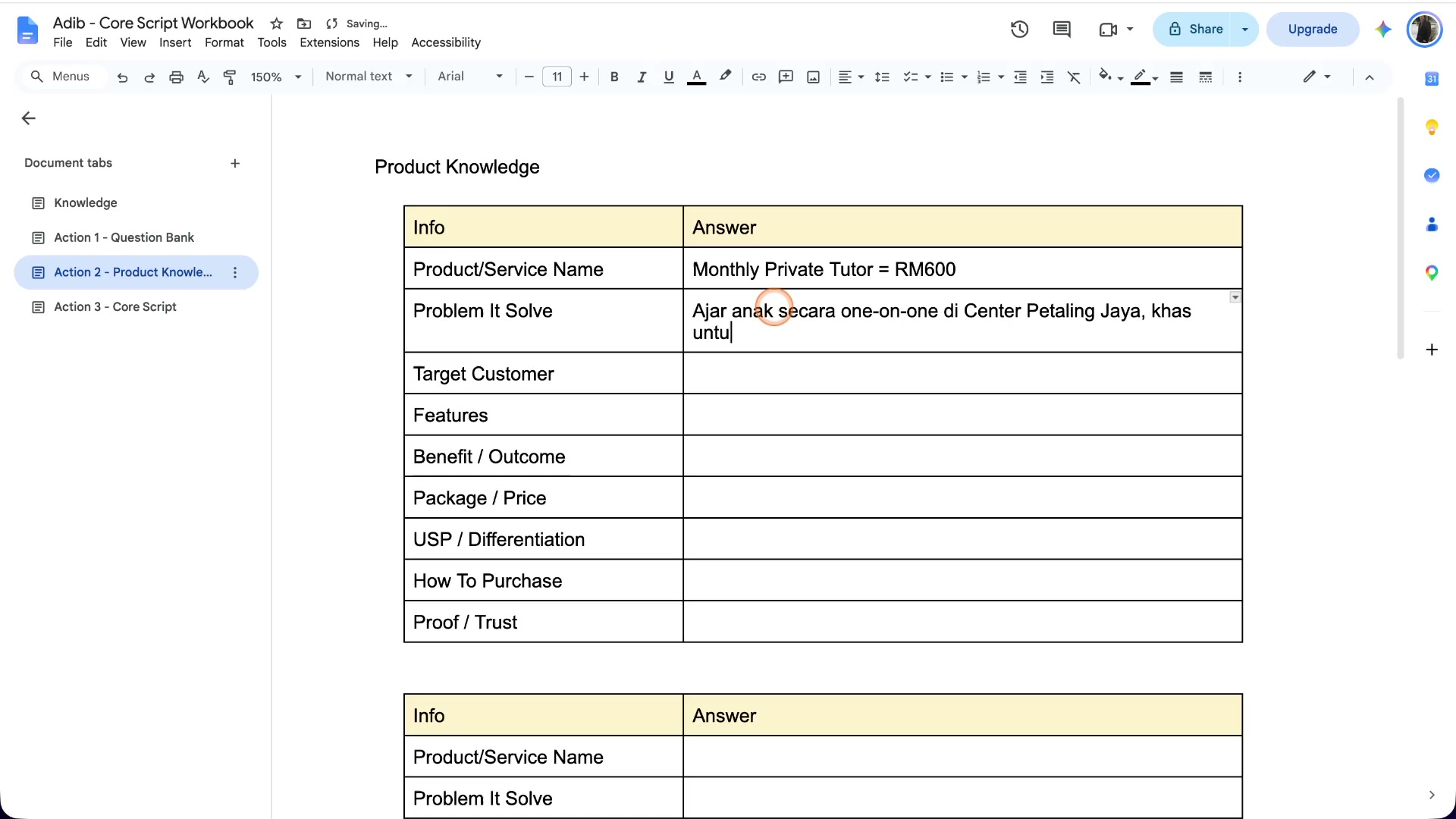The height and width of the screenshot is (819, 1456).
Task: Open the zoom 150% dropdown
Action: click(276, 77)
